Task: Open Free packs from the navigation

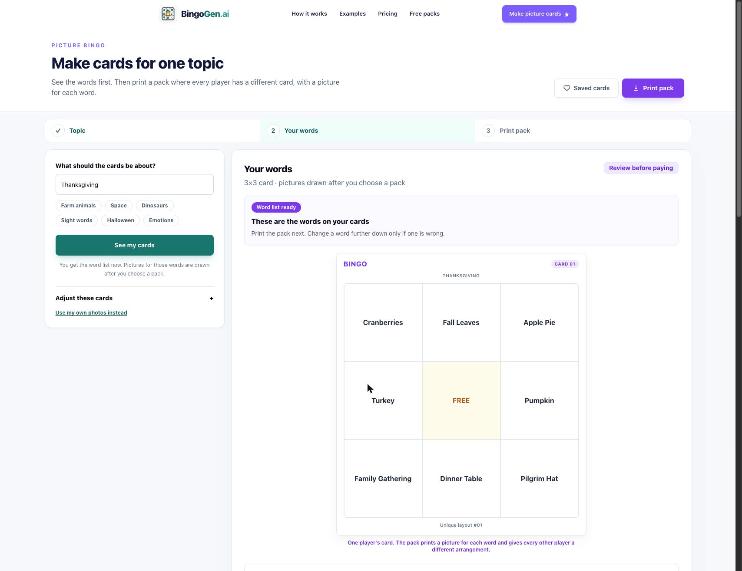Action: [424, 14]
